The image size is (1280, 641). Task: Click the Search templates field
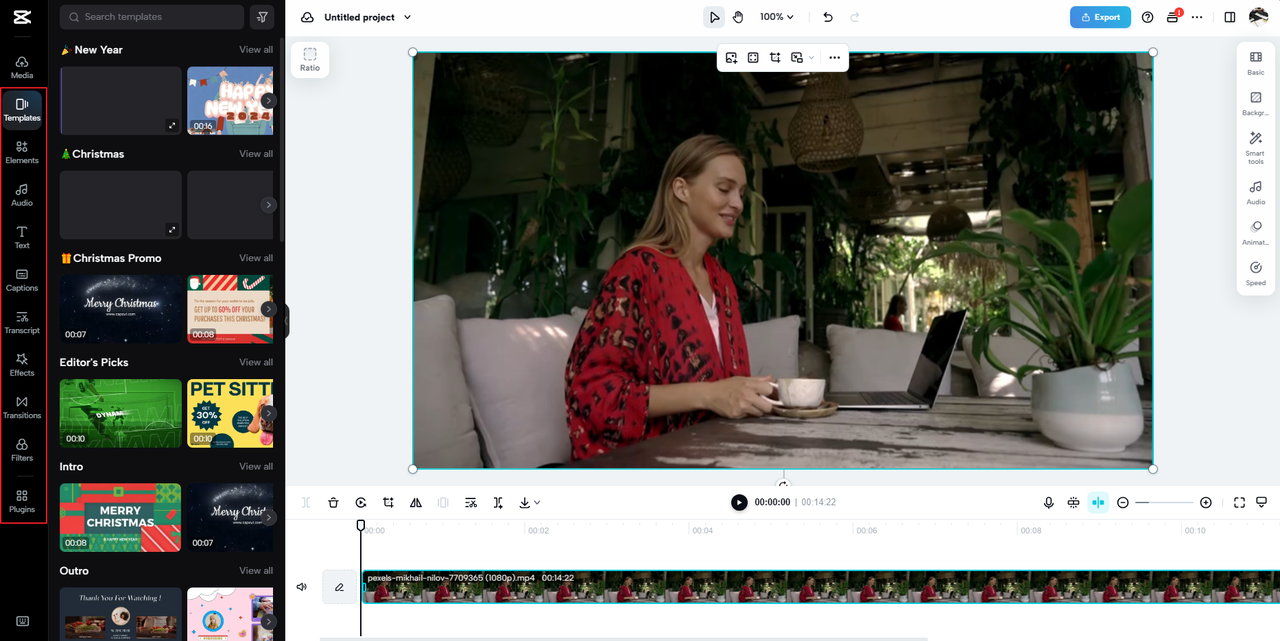(152, 17)
